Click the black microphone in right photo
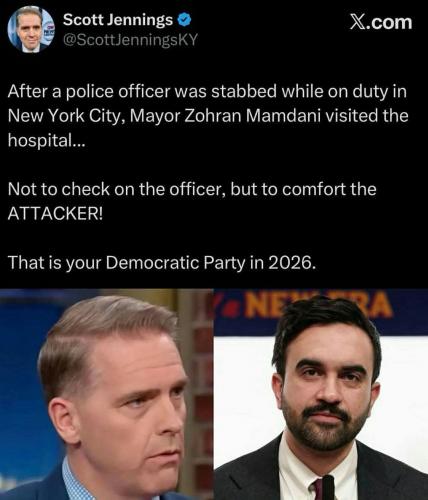428x500 pixels. coord(329,488)
